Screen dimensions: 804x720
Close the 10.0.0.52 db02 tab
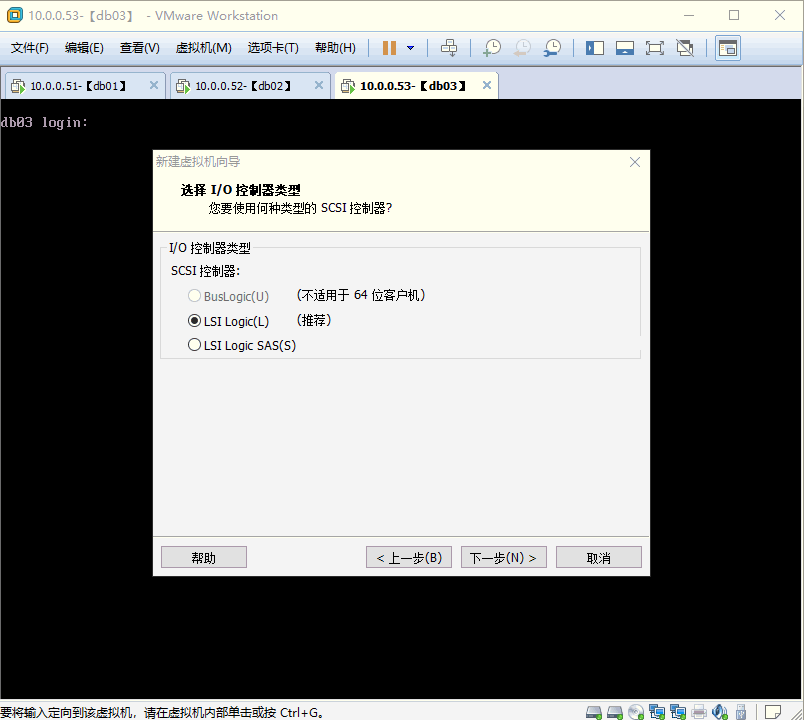(319, 86)
